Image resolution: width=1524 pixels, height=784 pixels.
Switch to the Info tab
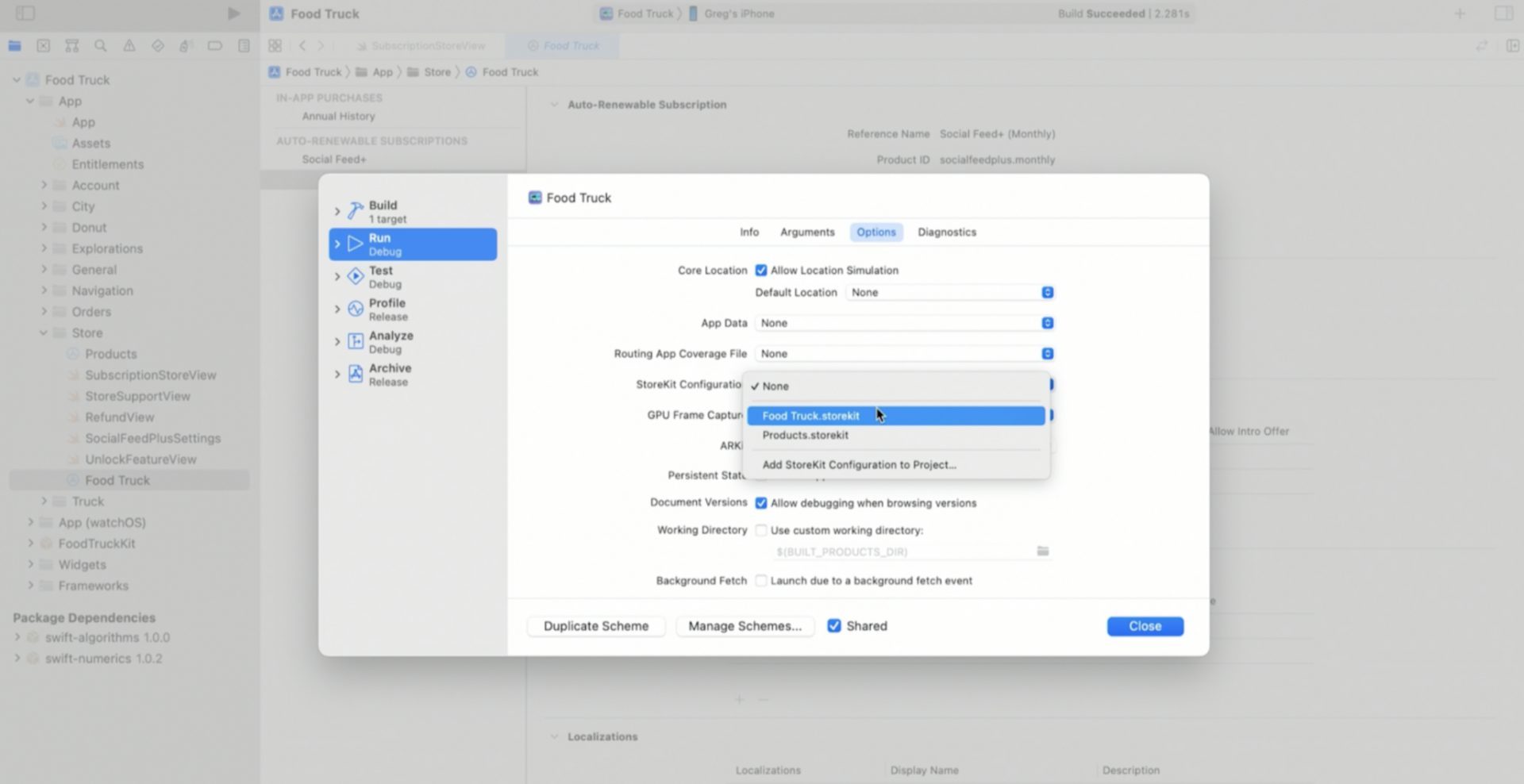(x=749, y=233)
